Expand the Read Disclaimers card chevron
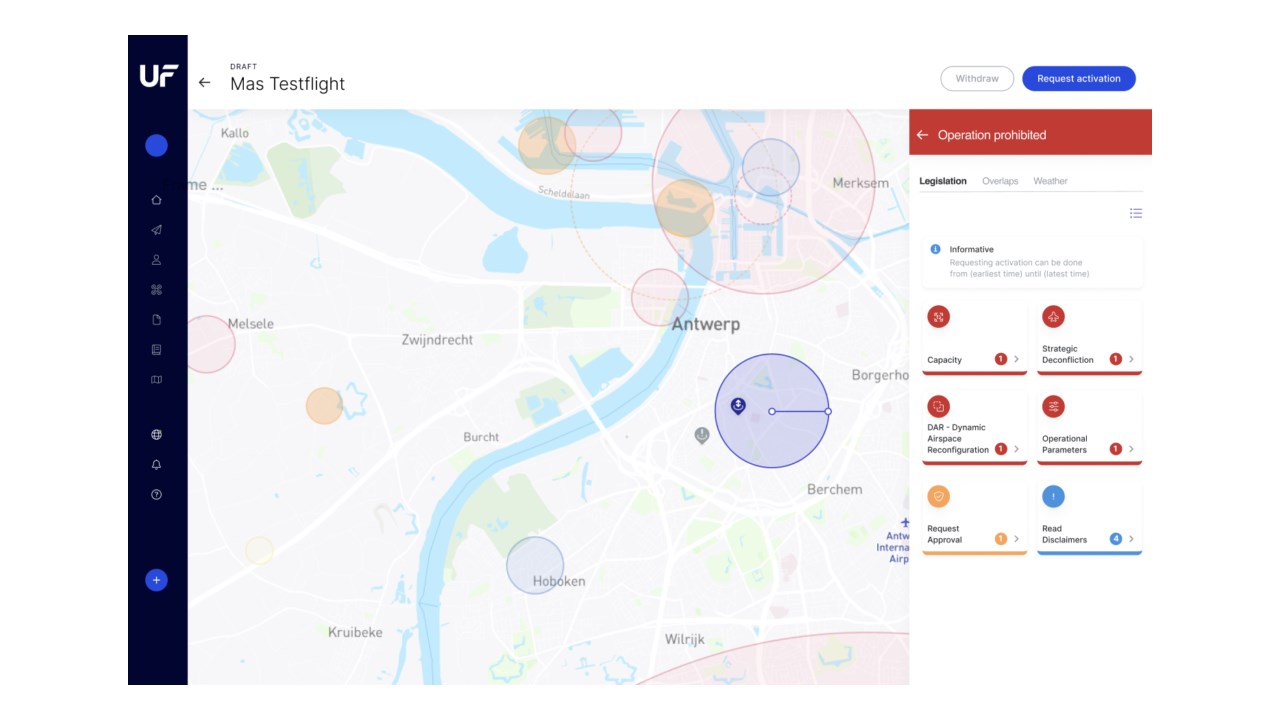This screenshot has width=1280, height=720. pyautogui.click(x=1132, y=539)
